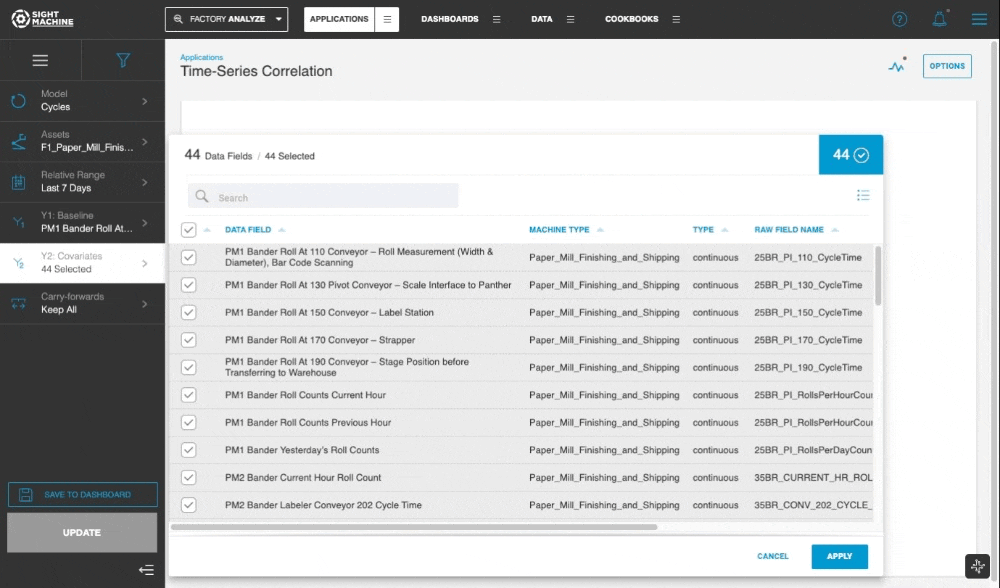Uncheck PM1 Bander Roll Counts Current Hour
This screenshot has width=1000, height=588.
(x=188, y=395)
